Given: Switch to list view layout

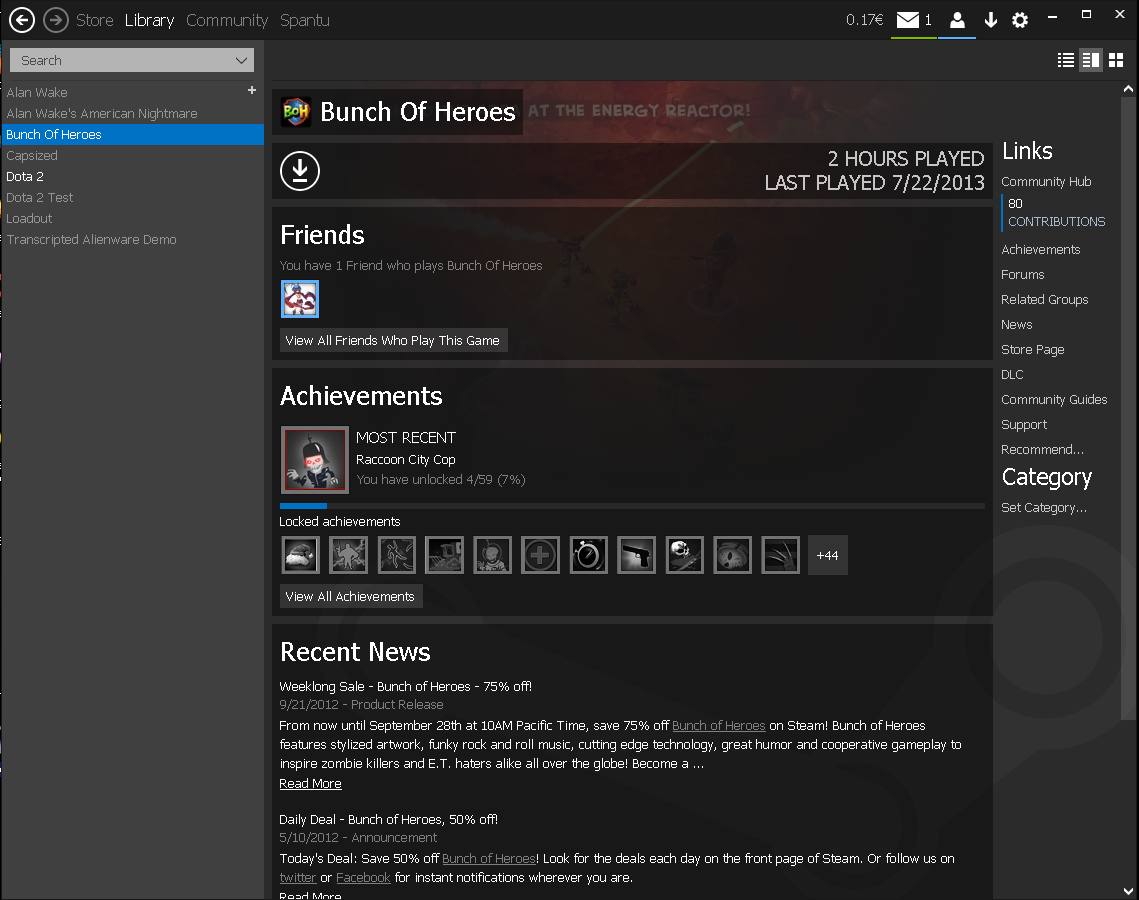Looking at the screenshot, I should coord(1066,60).
